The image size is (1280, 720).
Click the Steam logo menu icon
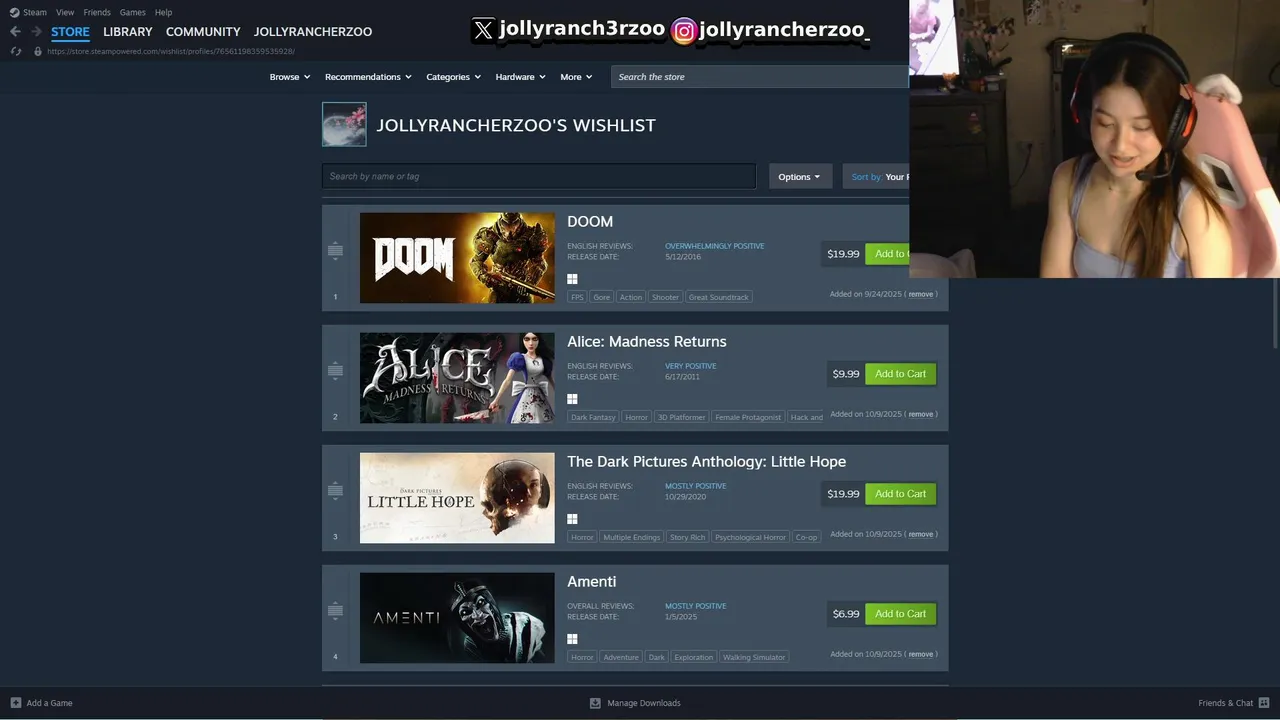pos(15,12)
